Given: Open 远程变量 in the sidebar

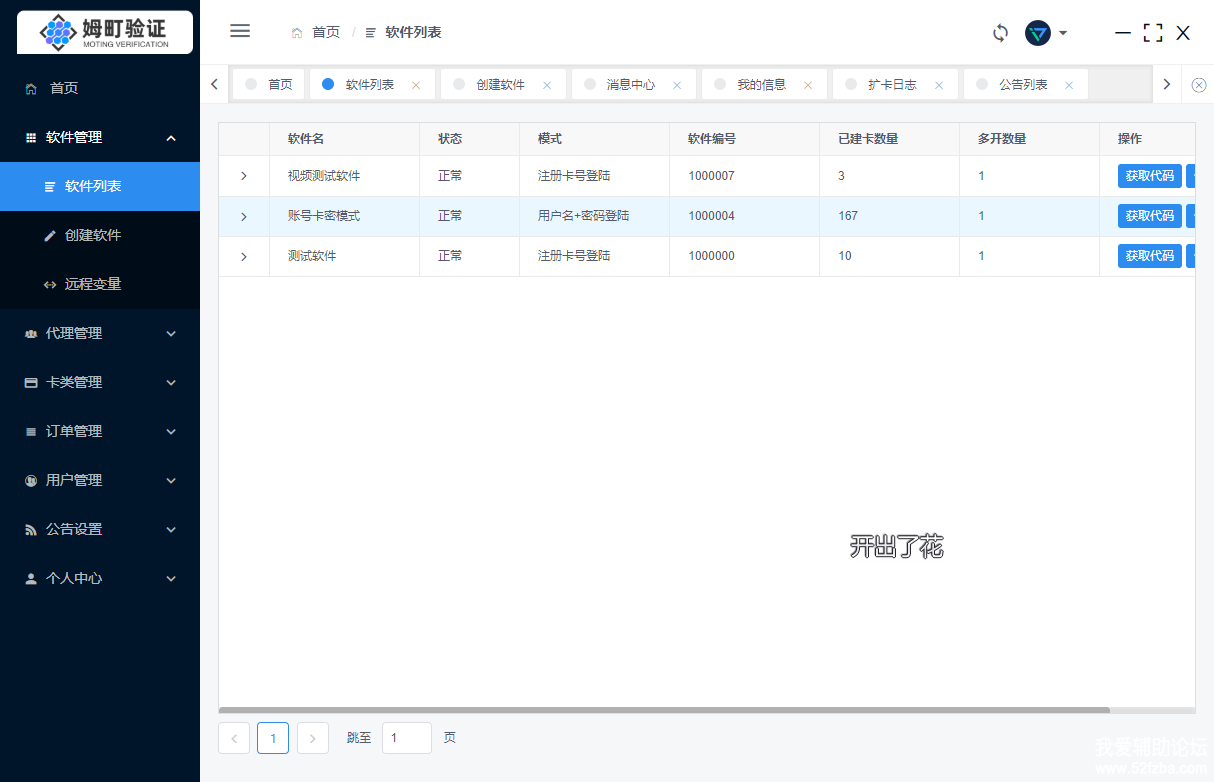Looking at the screenshot, I should (x=93, y=284).
